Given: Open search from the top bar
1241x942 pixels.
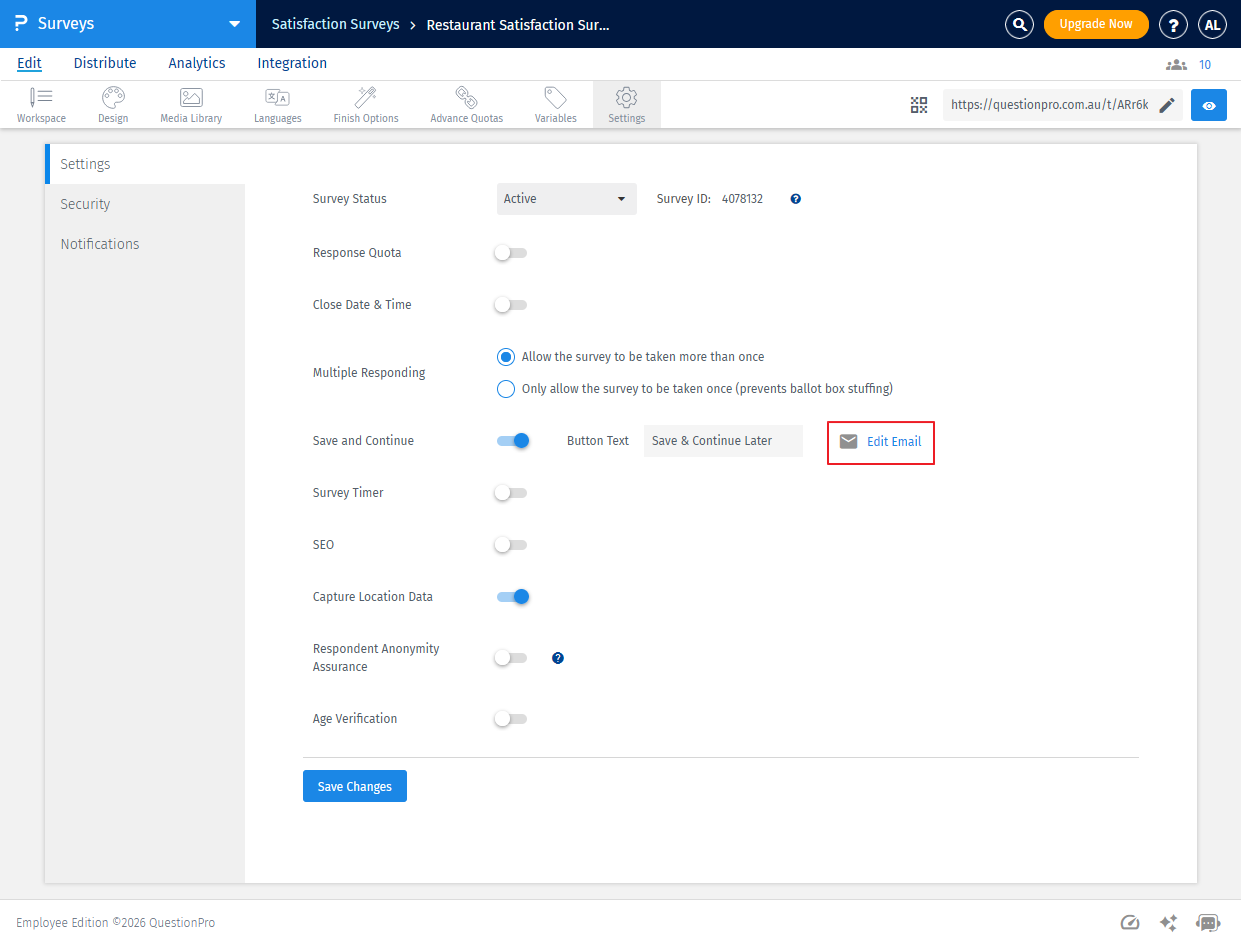Looking at the screenshot, I should pyautogui.click(x=1019, y=24).
